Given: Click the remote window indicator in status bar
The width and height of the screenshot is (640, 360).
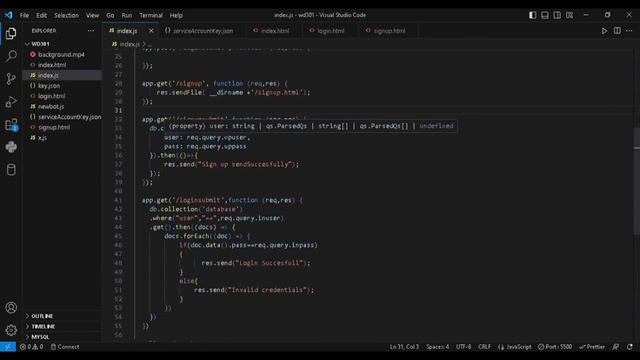Looking at the screenshot, I should click(x=8, y=347).
